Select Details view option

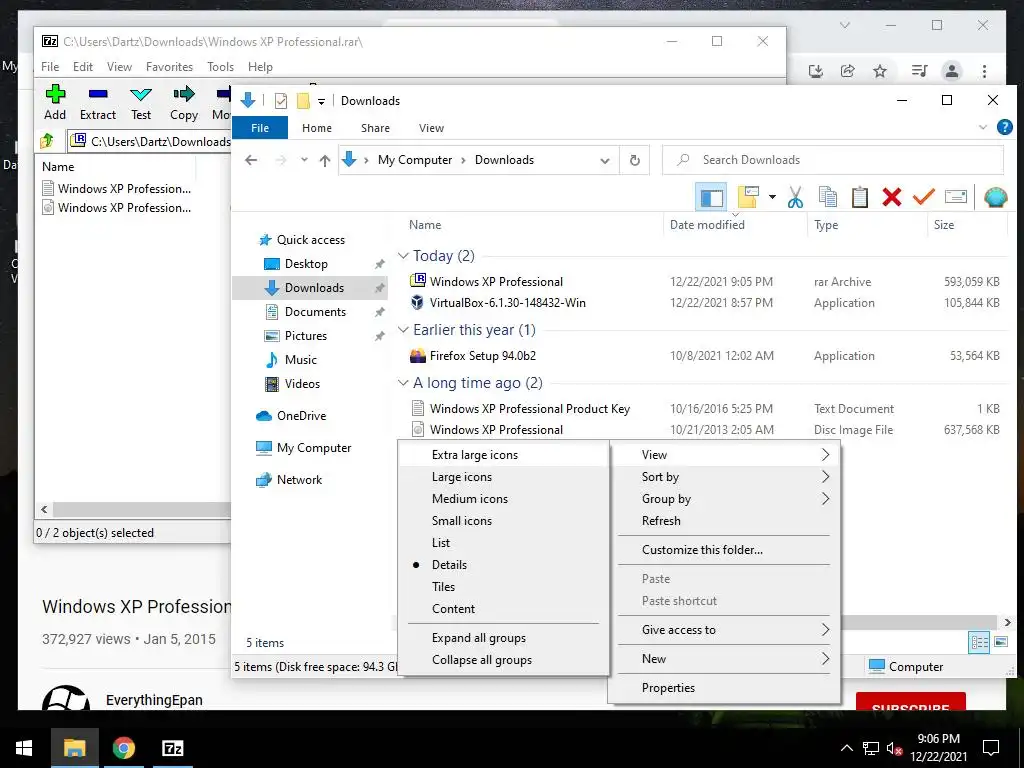coord(504,565)
